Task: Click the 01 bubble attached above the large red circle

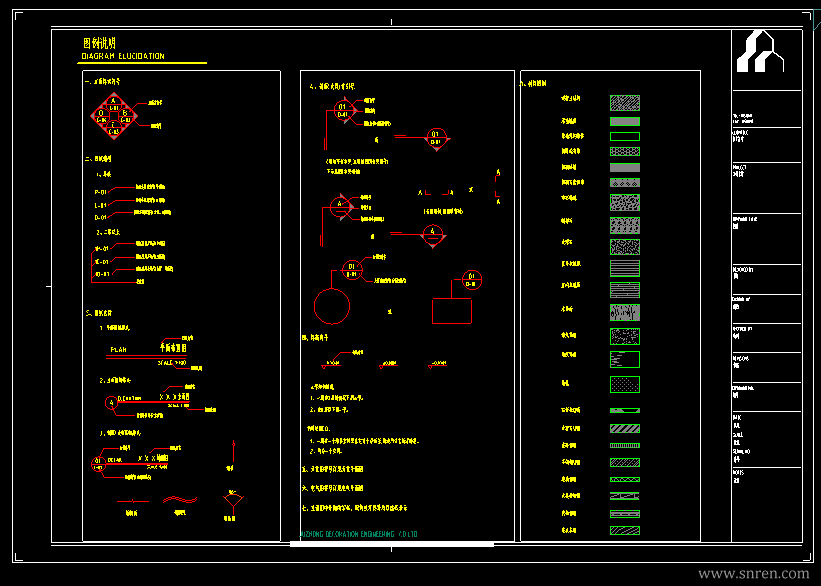Action: pyautogui.click(x=352, y=270)
